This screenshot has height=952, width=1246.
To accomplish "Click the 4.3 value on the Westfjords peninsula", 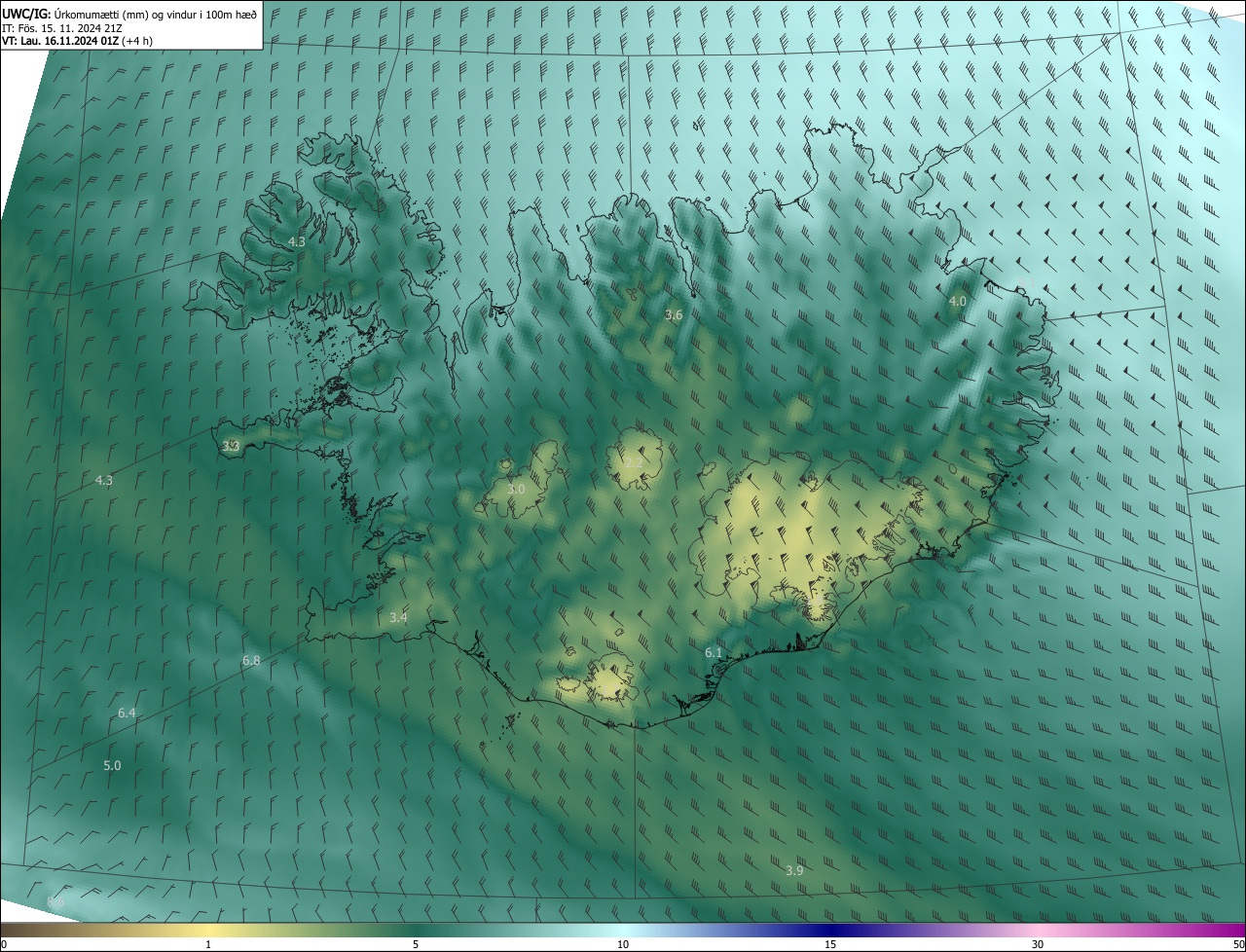I will click(297, 241).
